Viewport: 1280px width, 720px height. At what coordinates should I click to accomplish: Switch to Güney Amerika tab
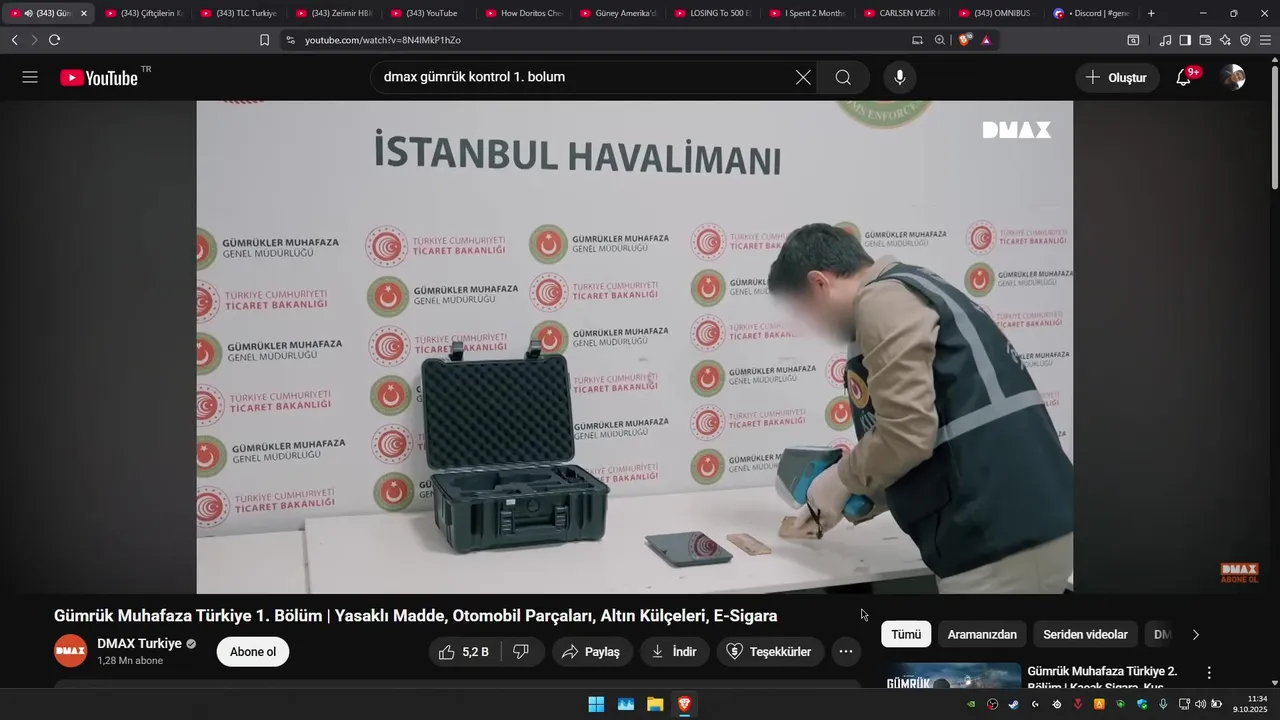coord(618,13)
